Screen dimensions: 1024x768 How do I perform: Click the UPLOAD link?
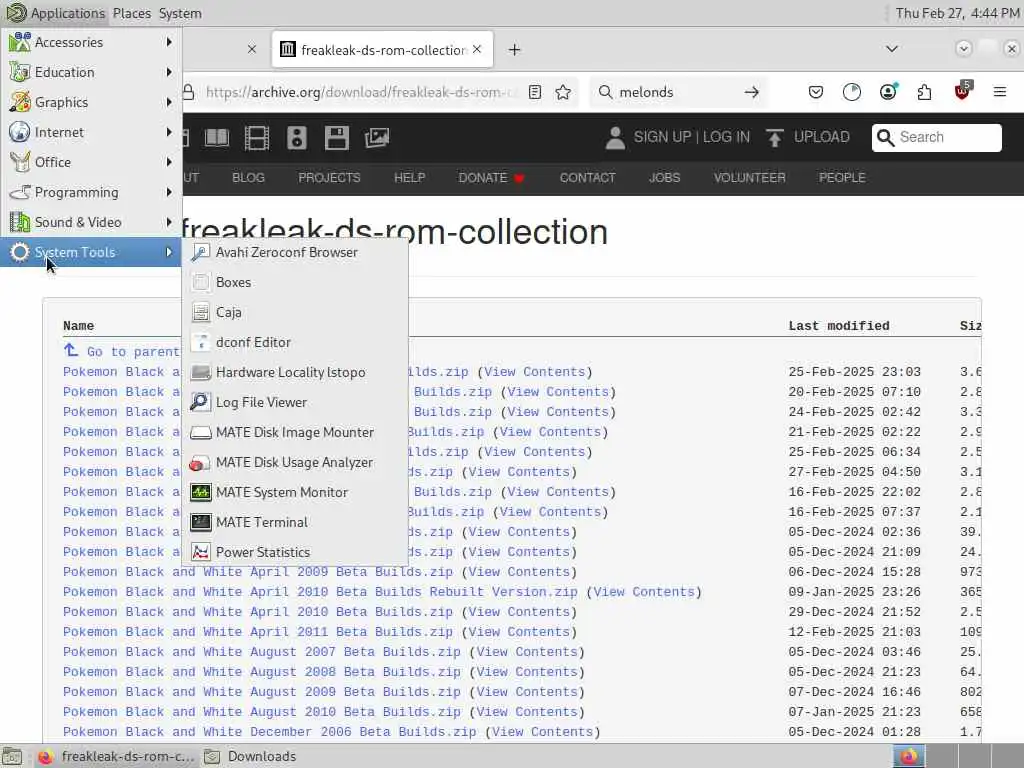click(808, 137)
